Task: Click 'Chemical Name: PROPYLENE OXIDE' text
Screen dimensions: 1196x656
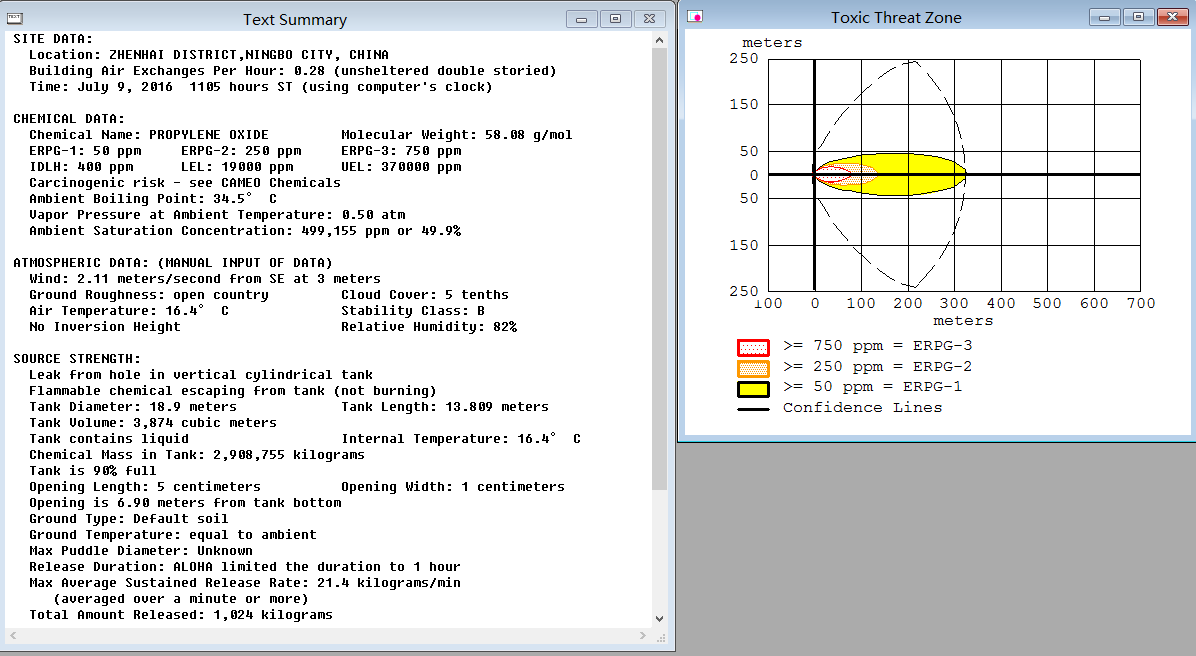Action: click(x=149, y=135)
